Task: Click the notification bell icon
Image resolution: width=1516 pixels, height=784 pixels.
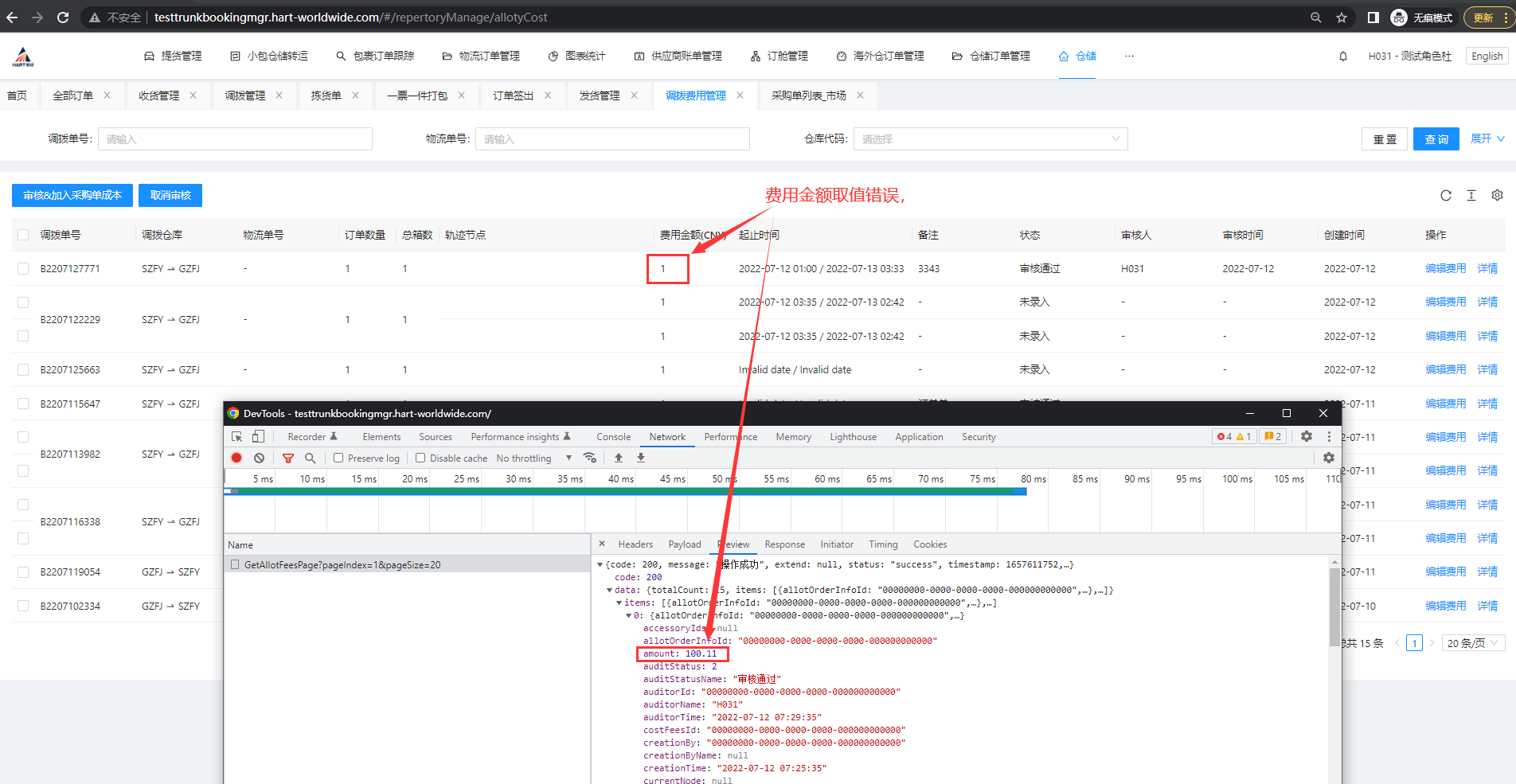Action: pyautogui.click(x=1342, y=57)
